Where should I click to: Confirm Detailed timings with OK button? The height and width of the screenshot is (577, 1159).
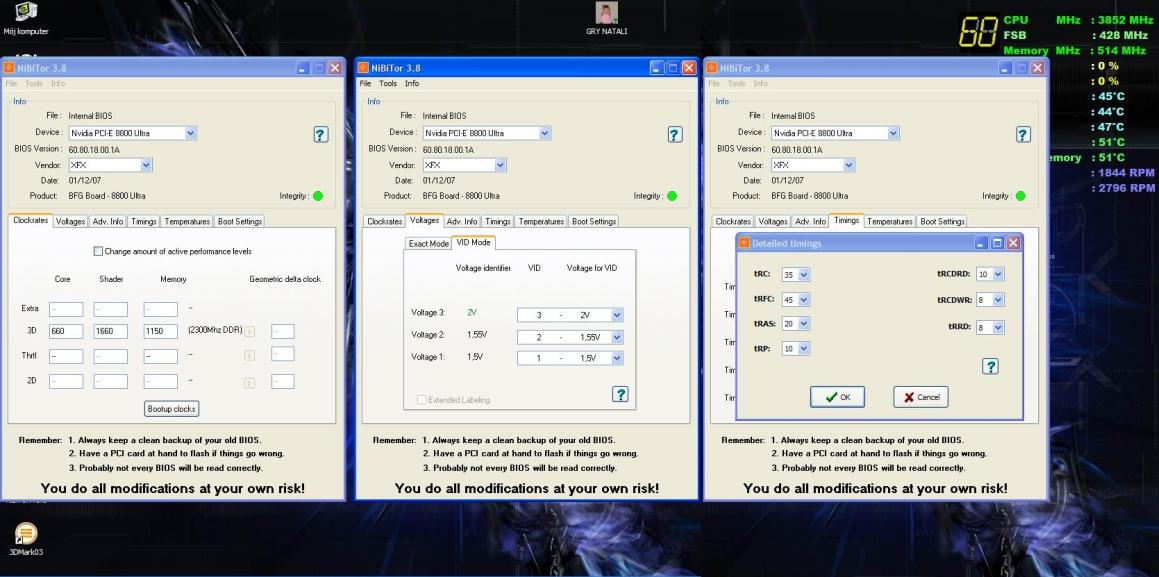[837, 397]
